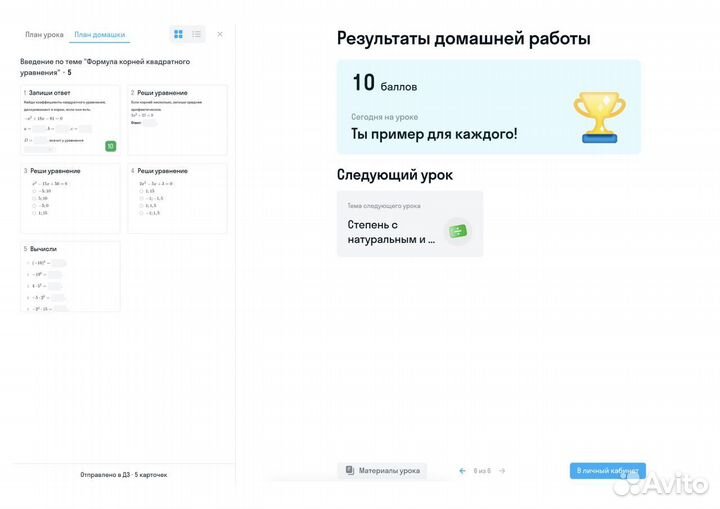Screen dimensions: 720x509
Task: Go to previous slide with left arrow
Action: click(462, 471)
